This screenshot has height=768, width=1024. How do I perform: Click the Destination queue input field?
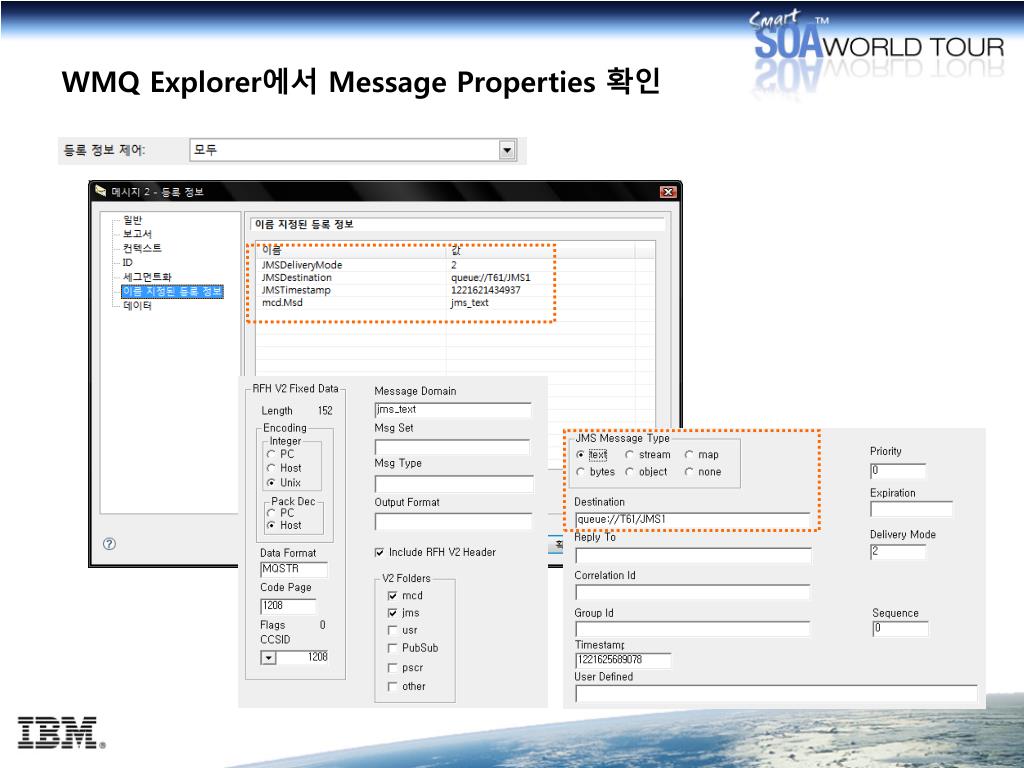coord(692,520)
